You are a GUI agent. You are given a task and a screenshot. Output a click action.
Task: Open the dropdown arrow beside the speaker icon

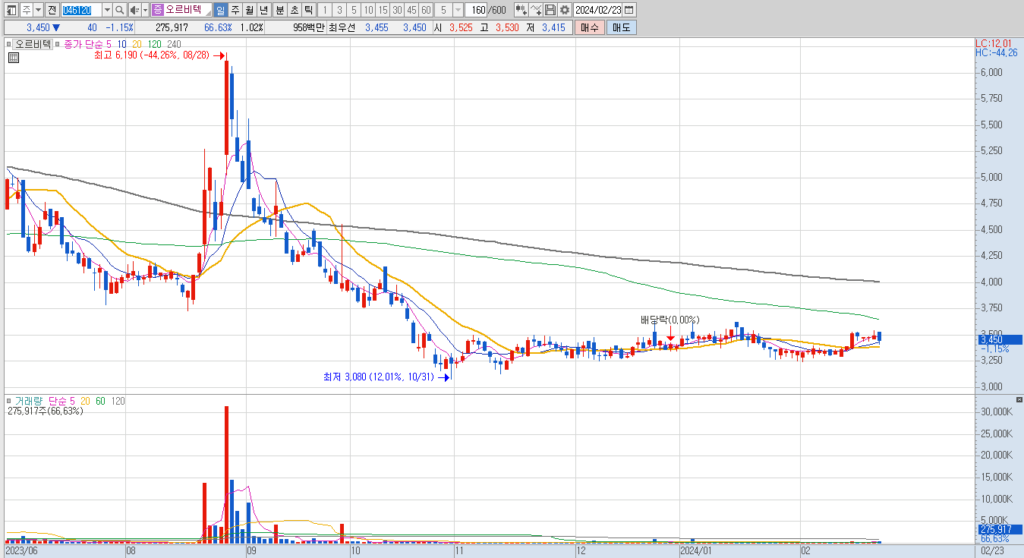click(x=145, y=10)
